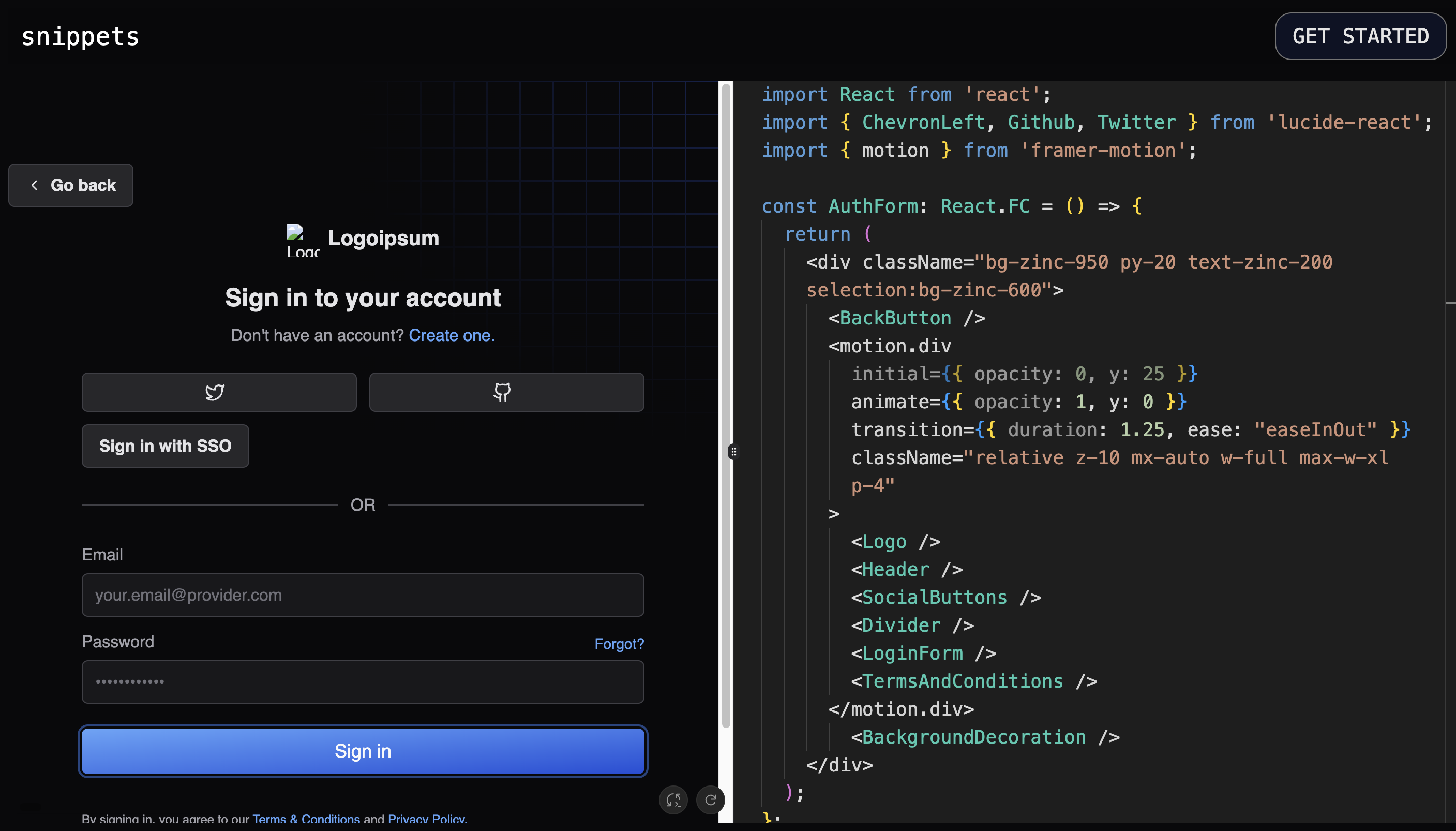Viewport: 1456px width, 831px height.
Task: Click the fullscreen toggle icon in preview corner
Action: (673, 799)
